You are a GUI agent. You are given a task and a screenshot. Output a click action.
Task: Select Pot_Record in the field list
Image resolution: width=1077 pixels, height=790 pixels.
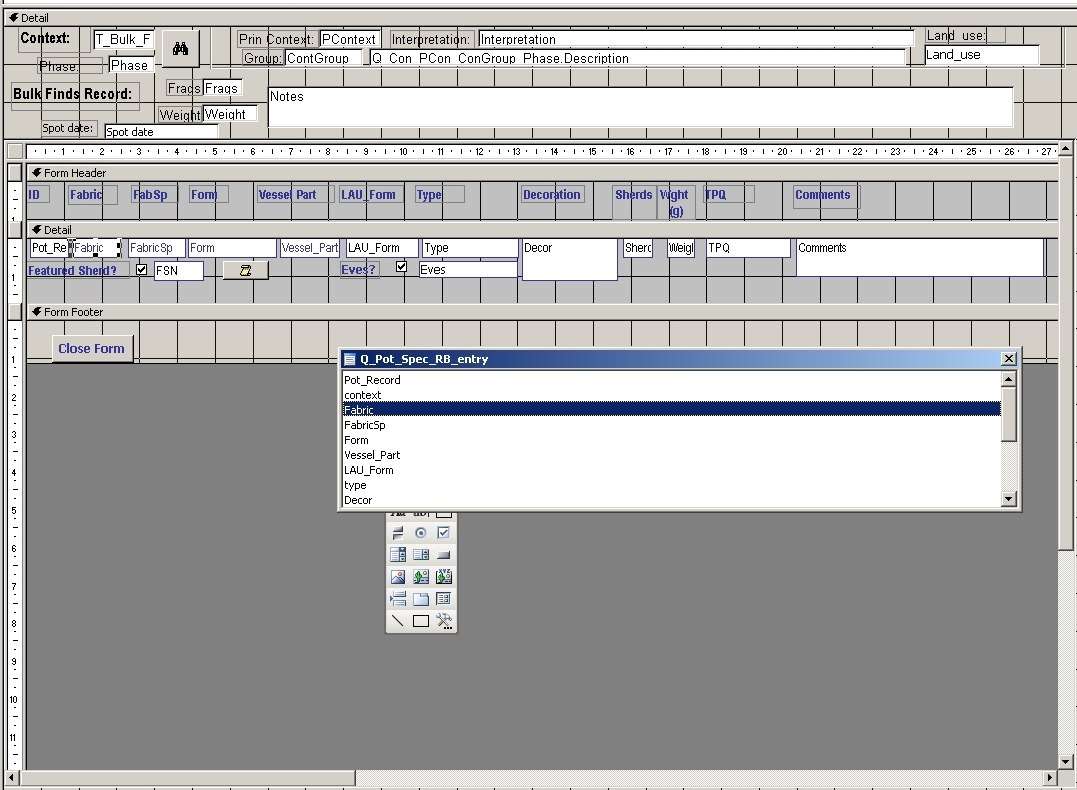(x=671, y=380)
